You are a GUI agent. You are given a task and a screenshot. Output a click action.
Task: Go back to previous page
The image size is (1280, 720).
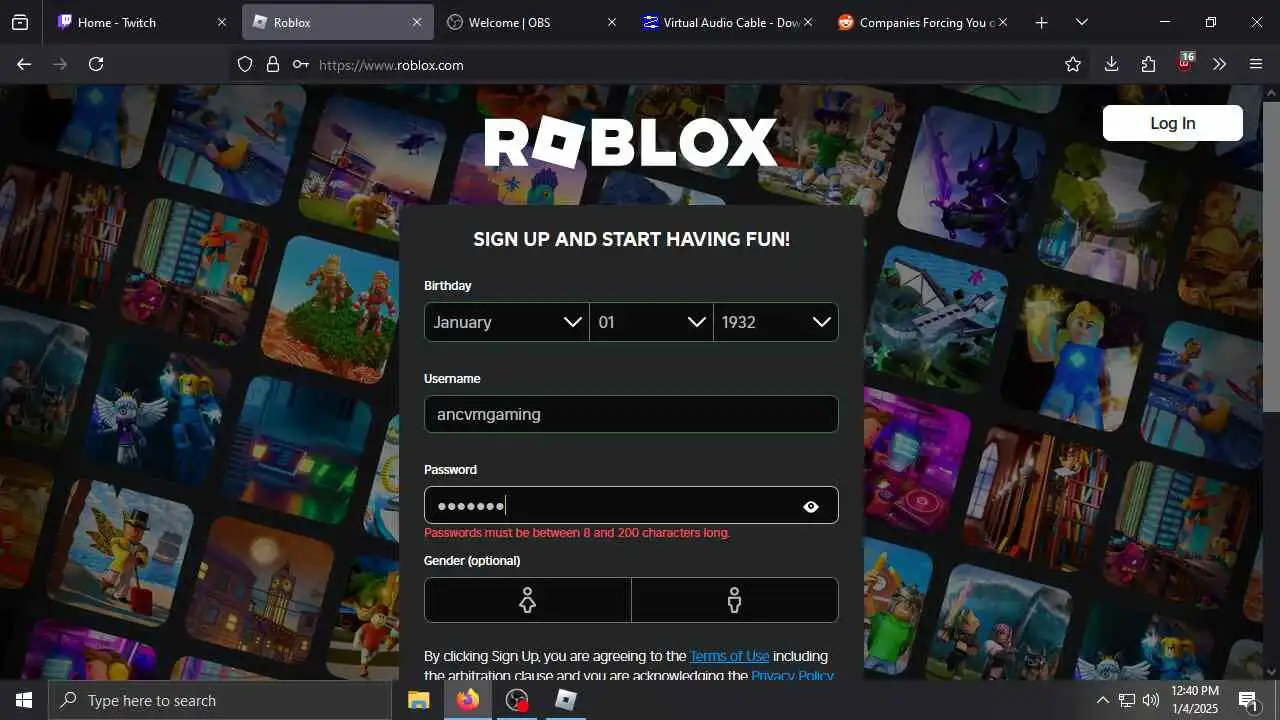coord(24,64)
